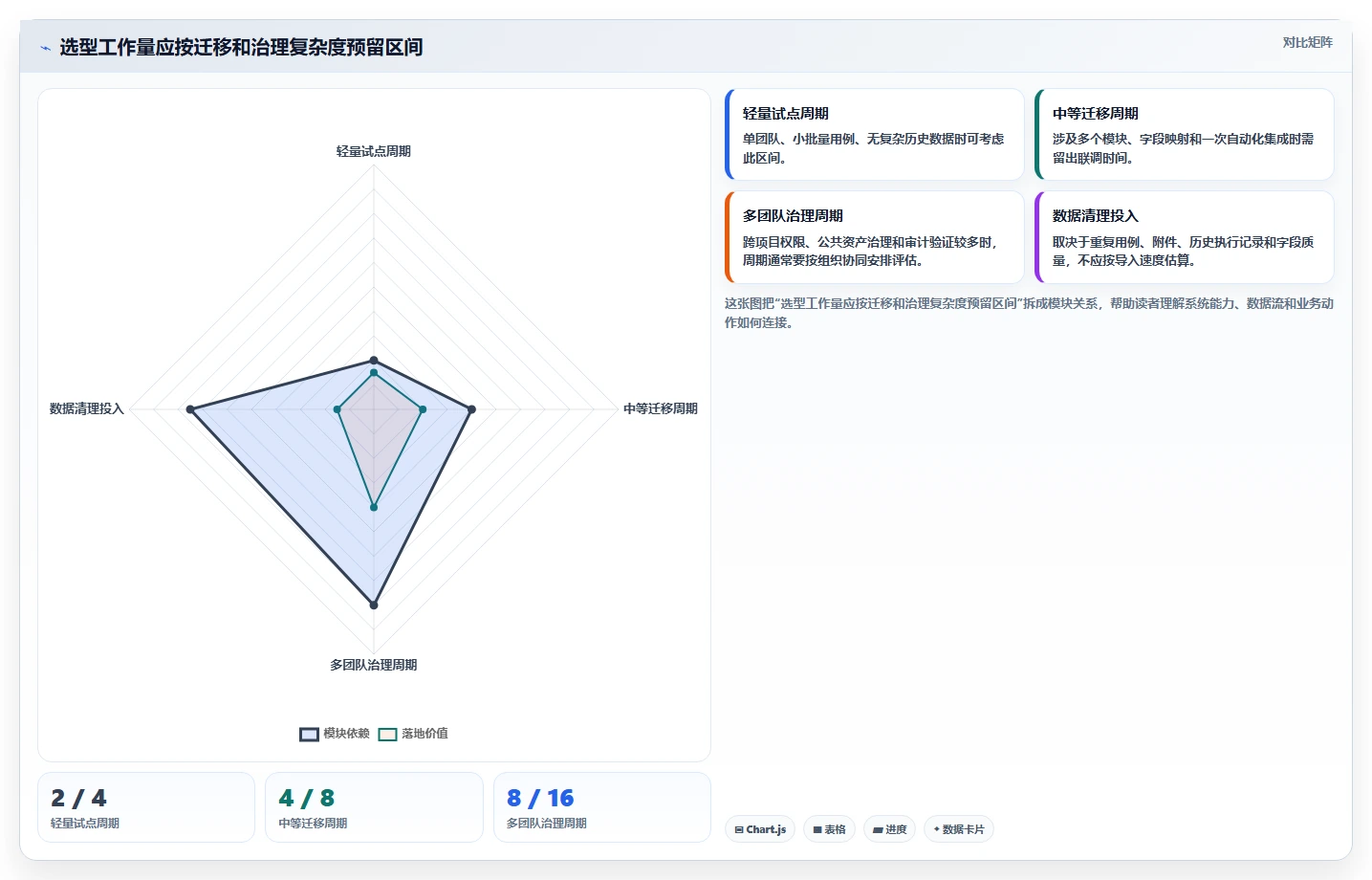Click the 模块依赖 data point on 数据清理投入 axis
Image resolution: width=1372 pixels, height=880 pixels.
[x=190, y=409]
